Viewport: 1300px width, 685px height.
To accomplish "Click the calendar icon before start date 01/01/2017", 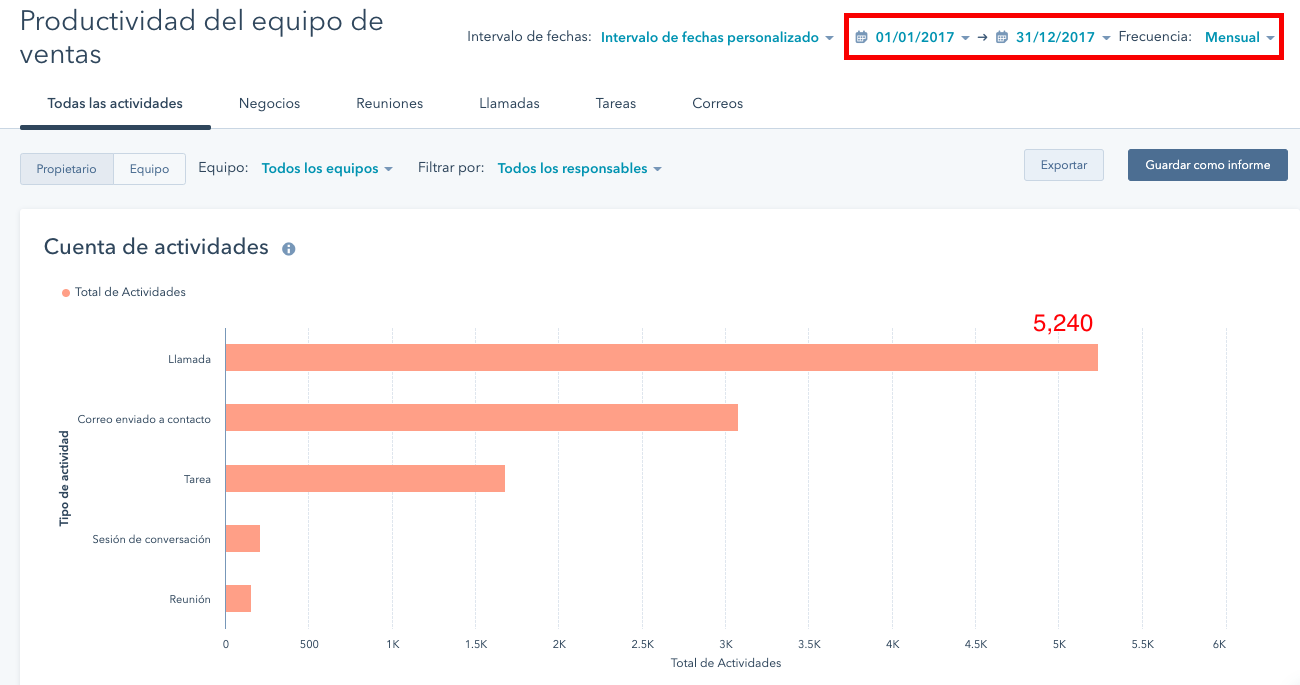I will [x=861, y=38].
